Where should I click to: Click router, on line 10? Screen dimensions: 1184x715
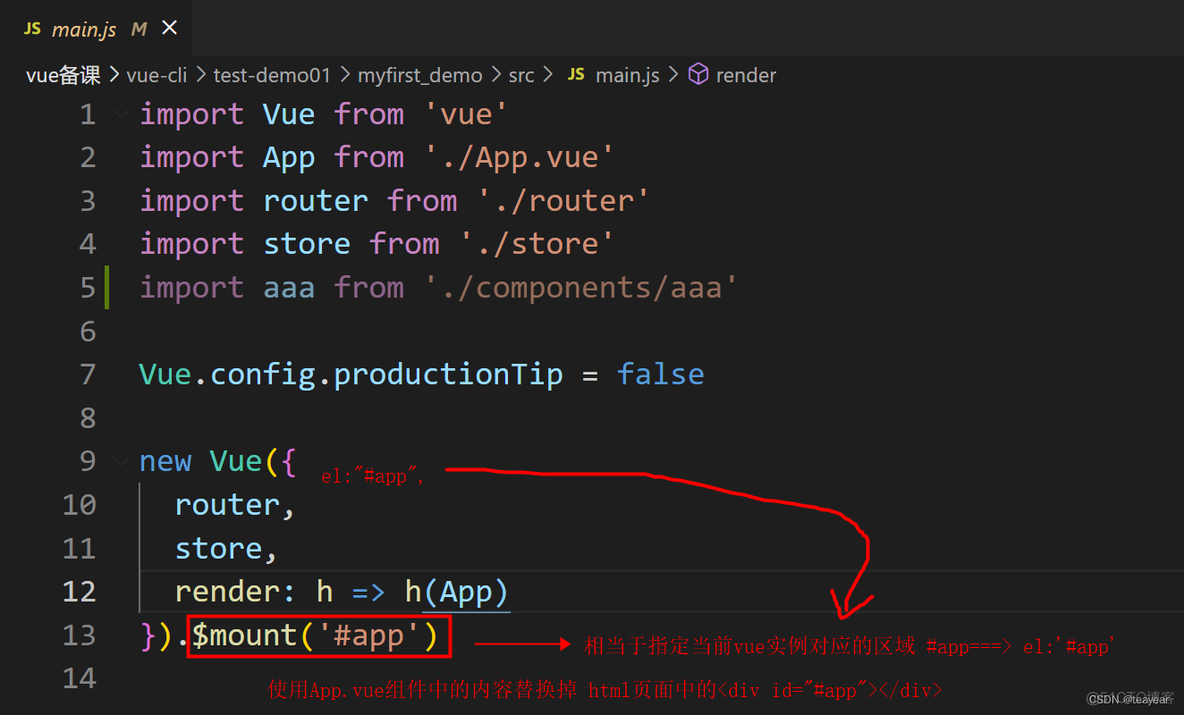(234, 505)
